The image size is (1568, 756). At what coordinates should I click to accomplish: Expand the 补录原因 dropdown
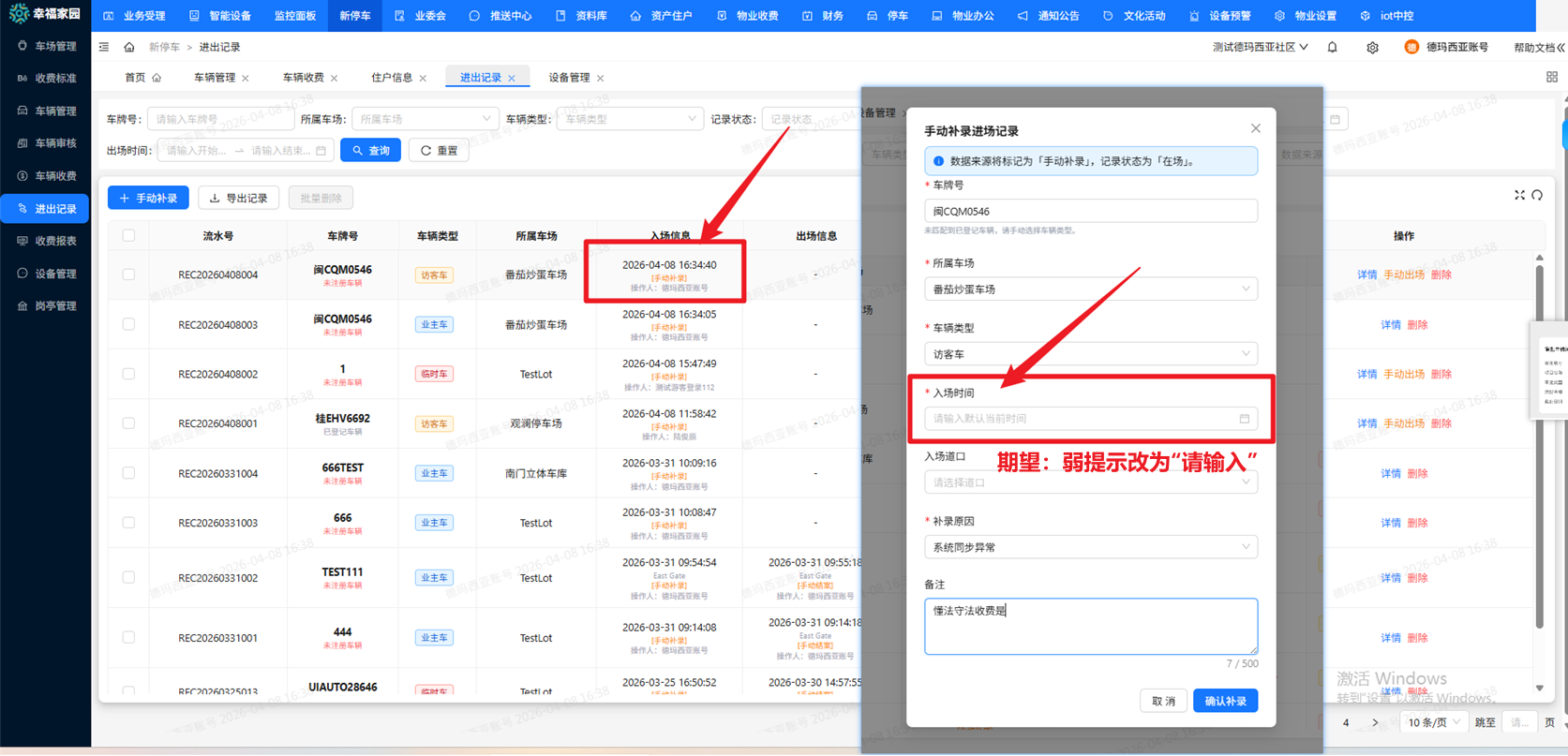tap(1090, 547)
